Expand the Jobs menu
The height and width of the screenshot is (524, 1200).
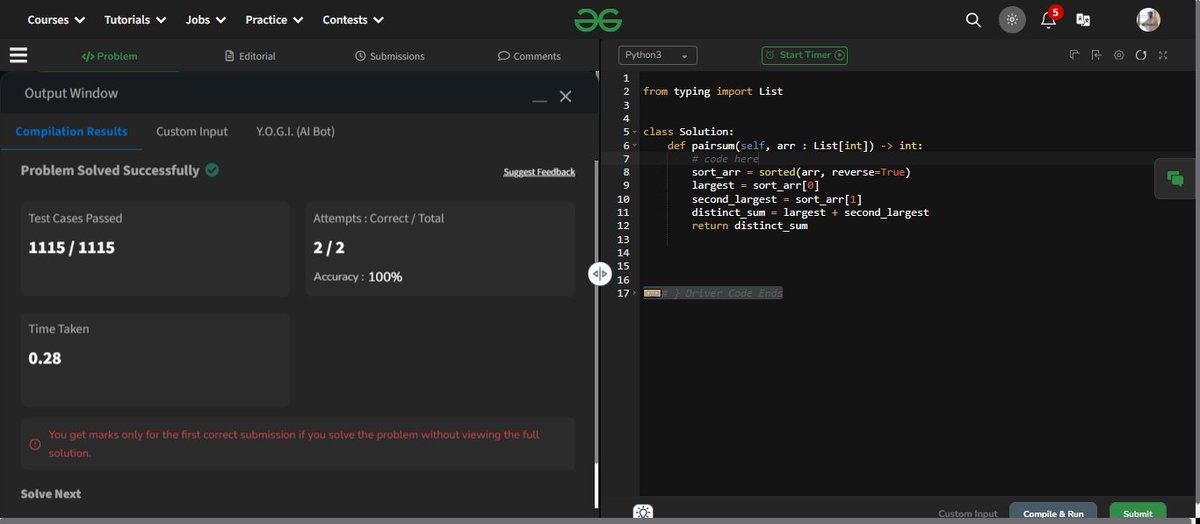coord(206,20)
